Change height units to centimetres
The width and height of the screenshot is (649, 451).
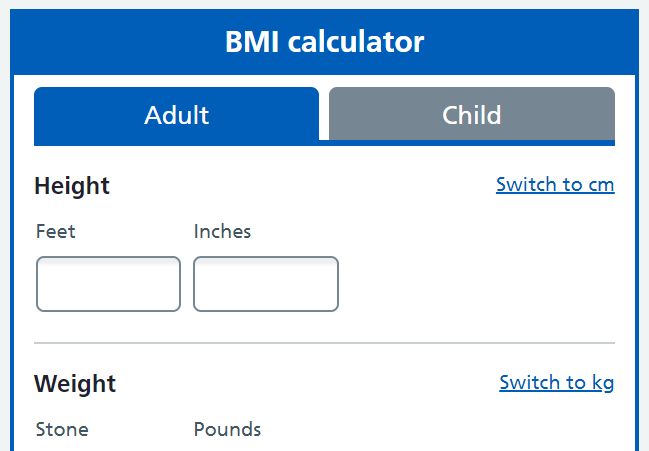click(555, 185)
